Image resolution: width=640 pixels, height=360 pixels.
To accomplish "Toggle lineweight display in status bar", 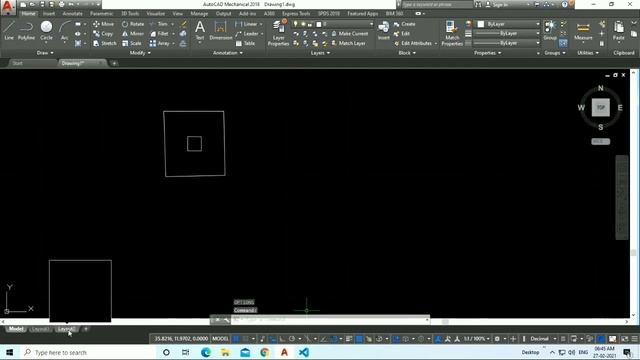I will [x=349, y=339].
